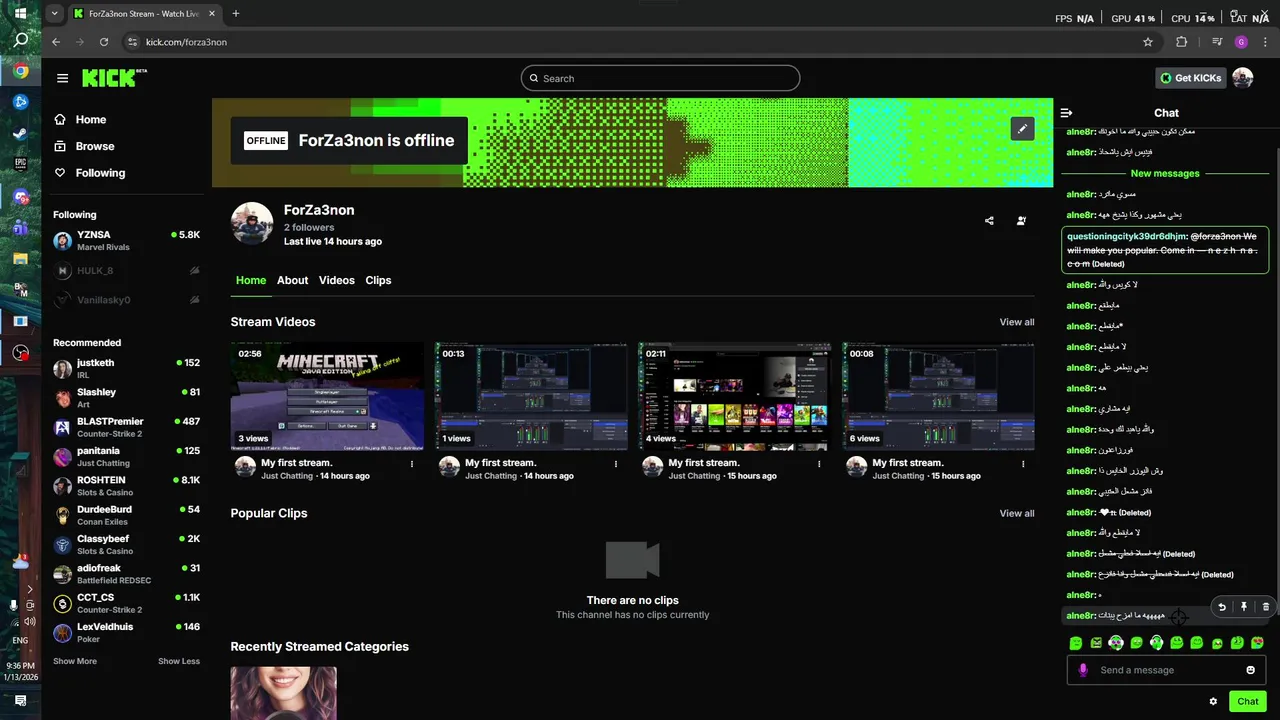
Task: Open chat settings gear
Action: [1213, 701]
